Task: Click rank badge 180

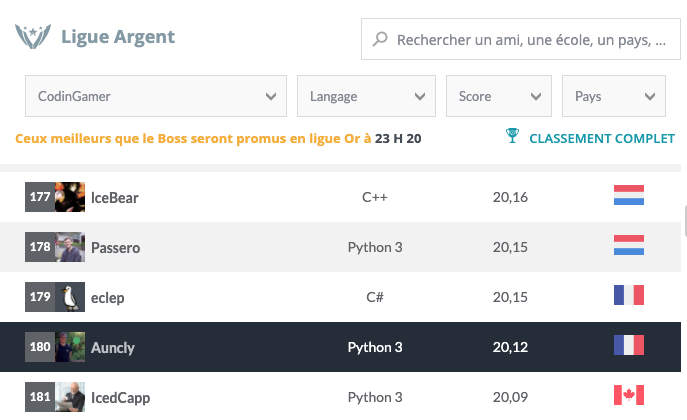Action: 40,347
